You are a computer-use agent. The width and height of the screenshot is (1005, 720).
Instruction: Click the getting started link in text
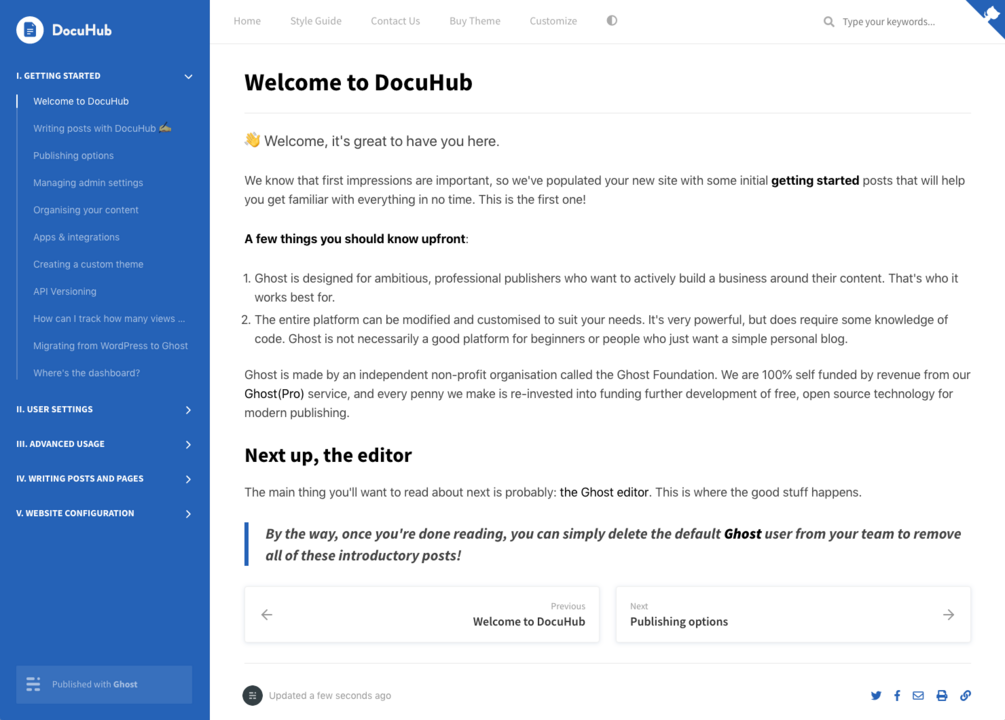815,181
